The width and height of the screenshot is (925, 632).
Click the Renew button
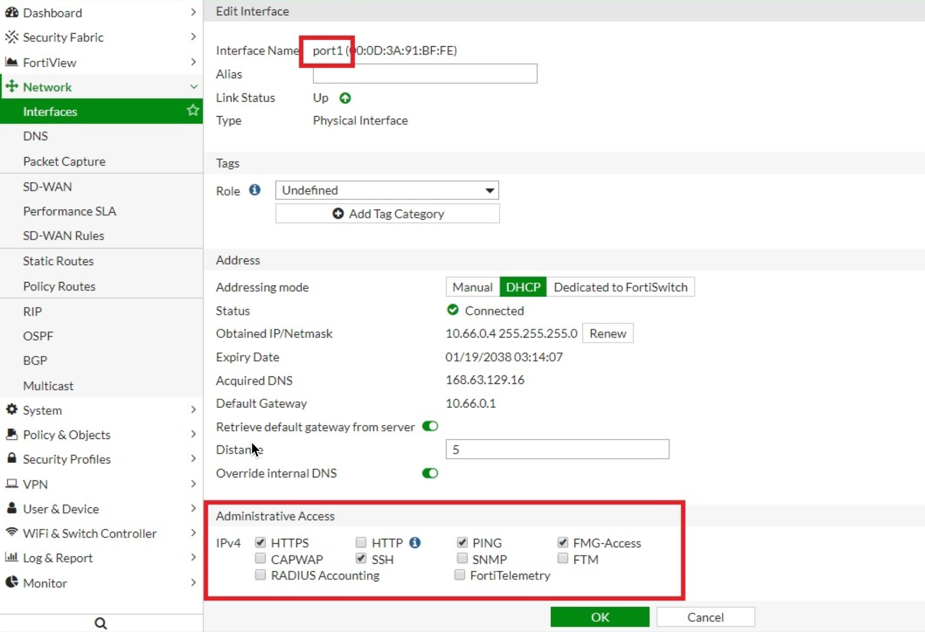607,334
